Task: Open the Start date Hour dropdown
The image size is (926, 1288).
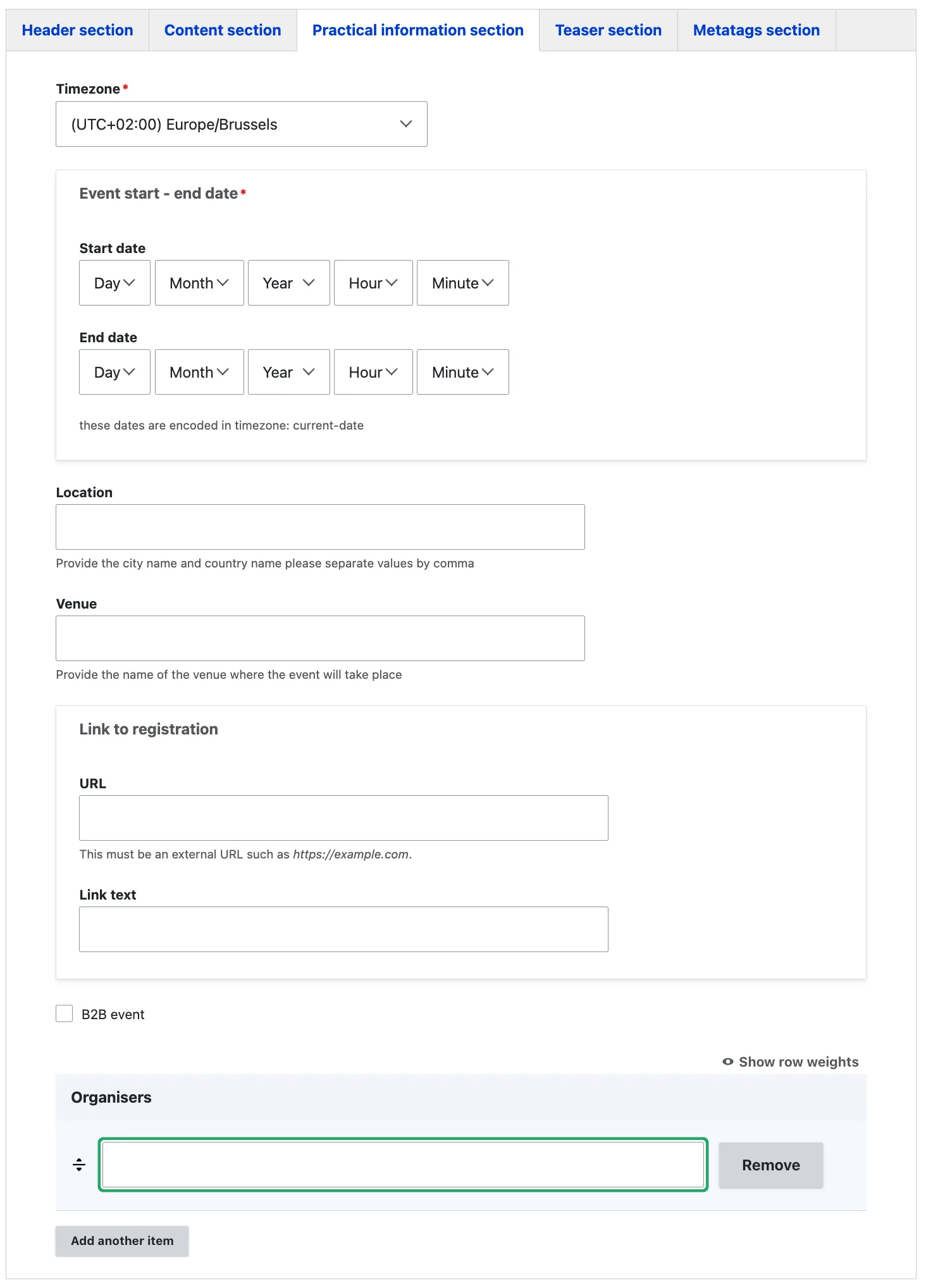Action: point(373,283)
